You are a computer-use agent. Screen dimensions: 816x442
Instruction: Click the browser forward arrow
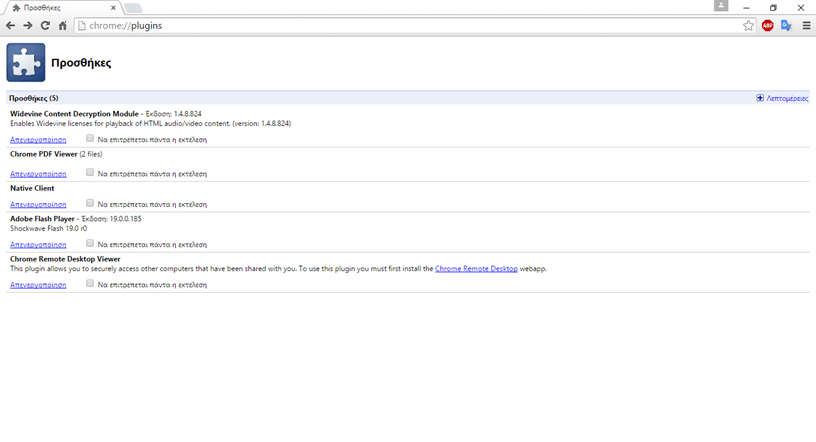28,26
